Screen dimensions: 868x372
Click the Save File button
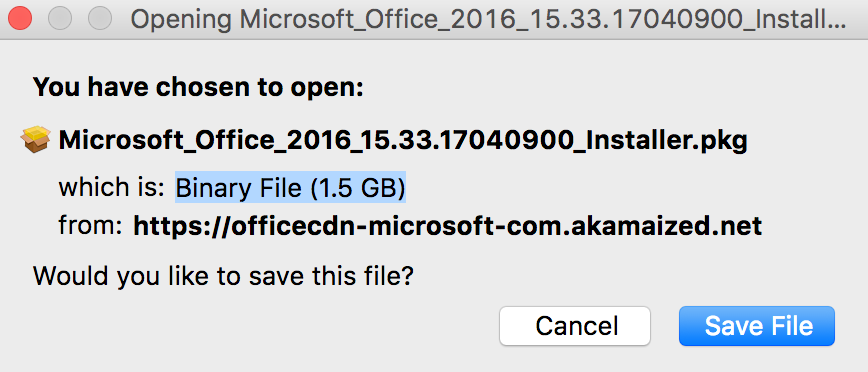756,326
